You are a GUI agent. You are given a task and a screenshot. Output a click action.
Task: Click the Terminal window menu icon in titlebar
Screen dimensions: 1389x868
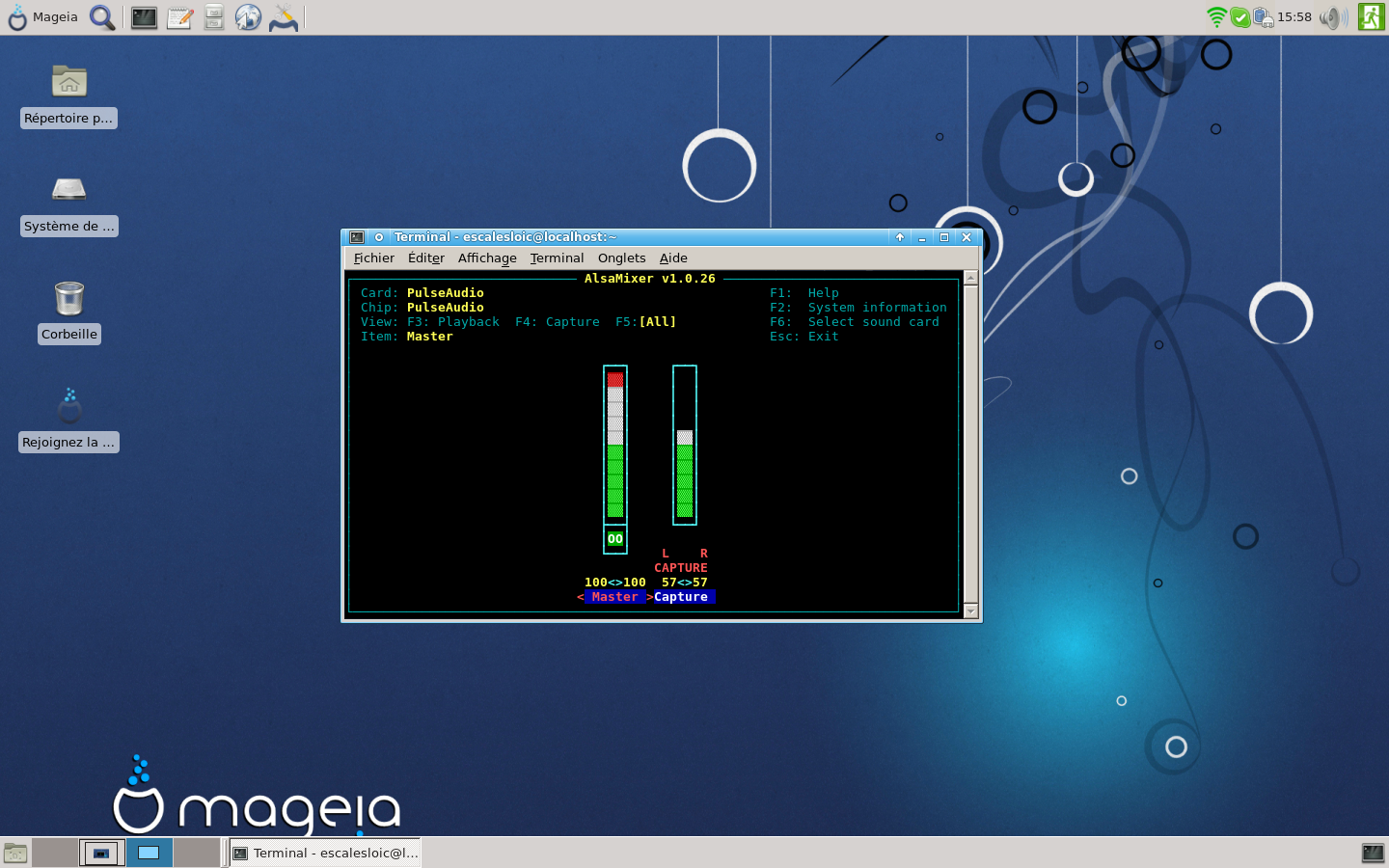coord(357,237)
